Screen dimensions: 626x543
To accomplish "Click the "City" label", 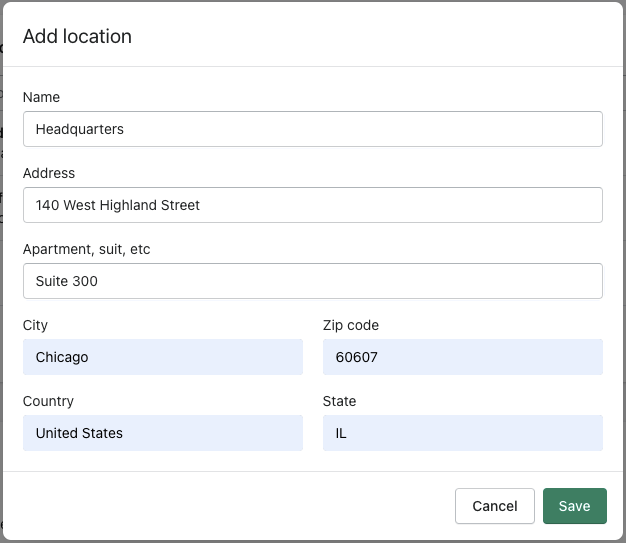I will tap(35, 325).
